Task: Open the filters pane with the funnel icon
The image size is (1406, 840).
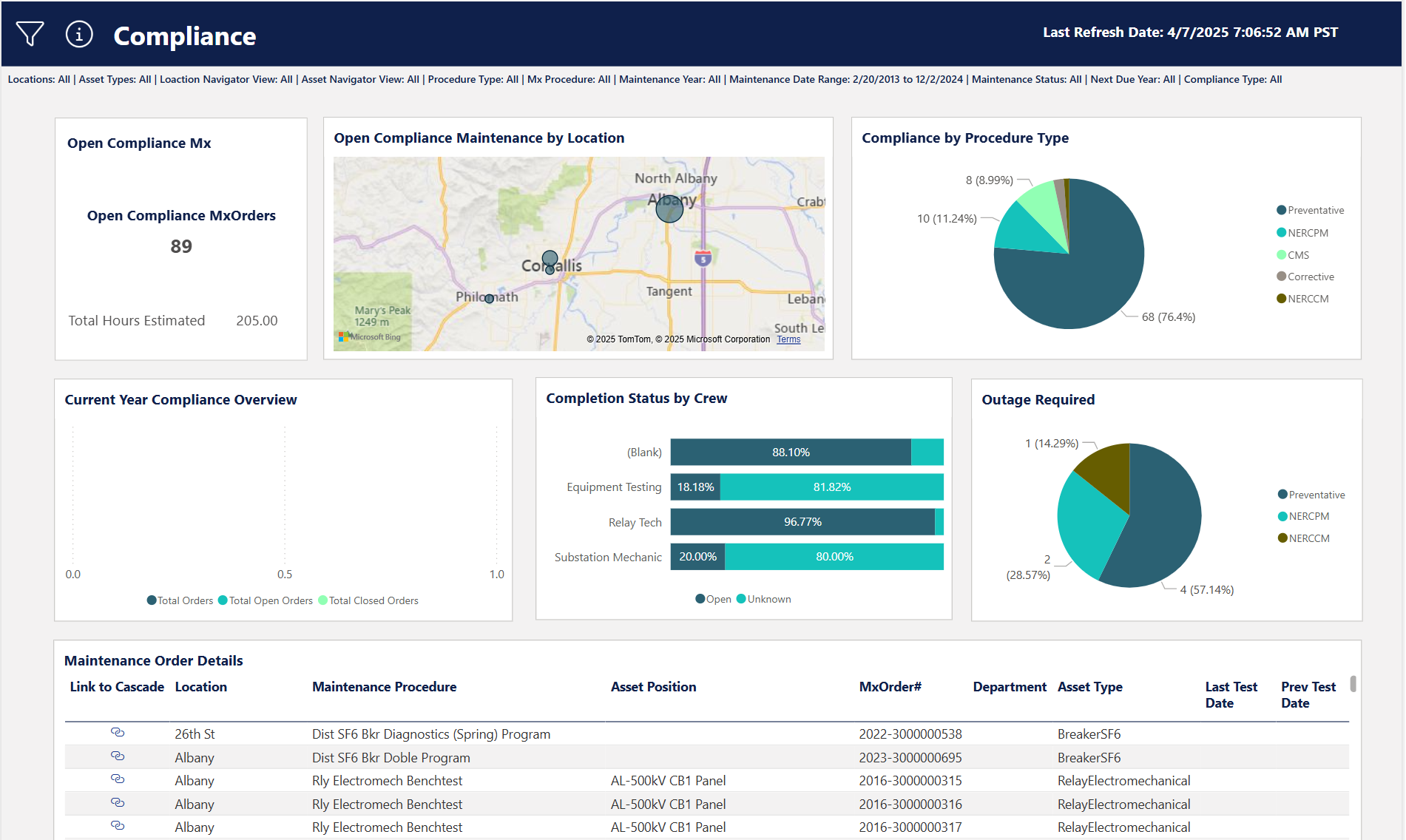Action: (30, 34)
